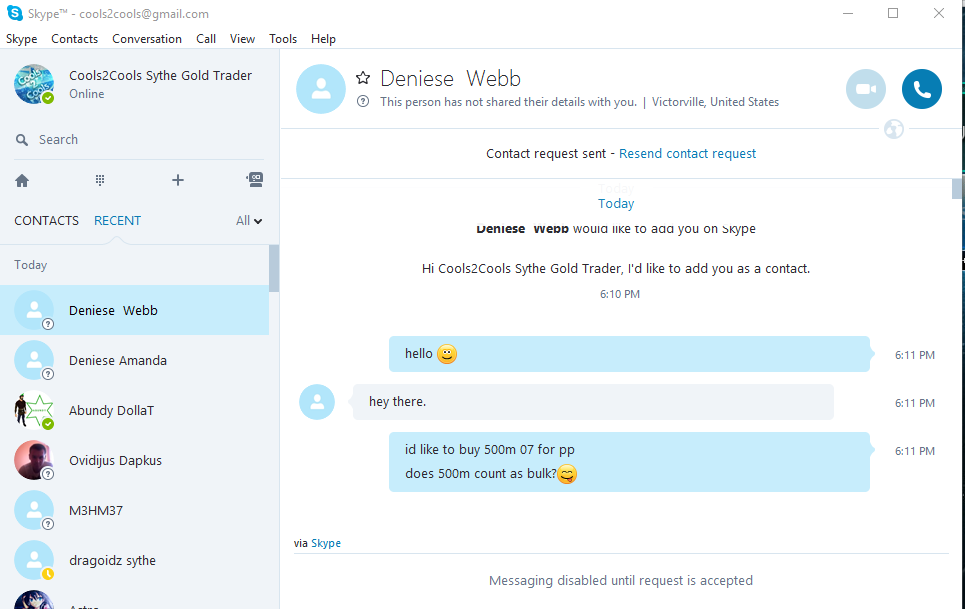Start a voice call with Deniese Webb

click(921, 89)
